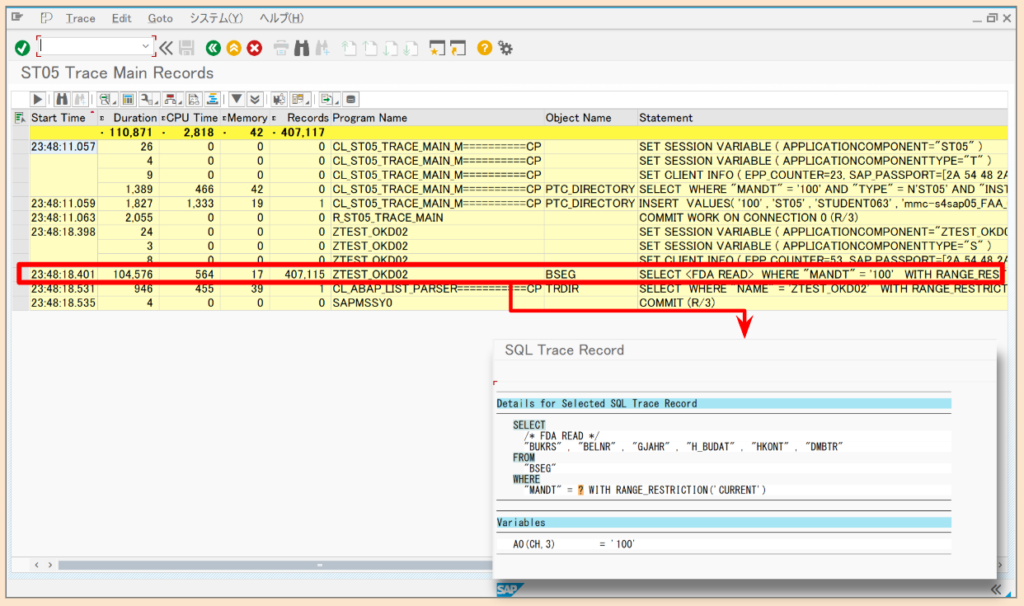Image resolution: width=1024 pixels, height=606 pixels.
Task: Open the Customize Local Layout gear icon
Action: pyautogui.click(x=505, y=46)
